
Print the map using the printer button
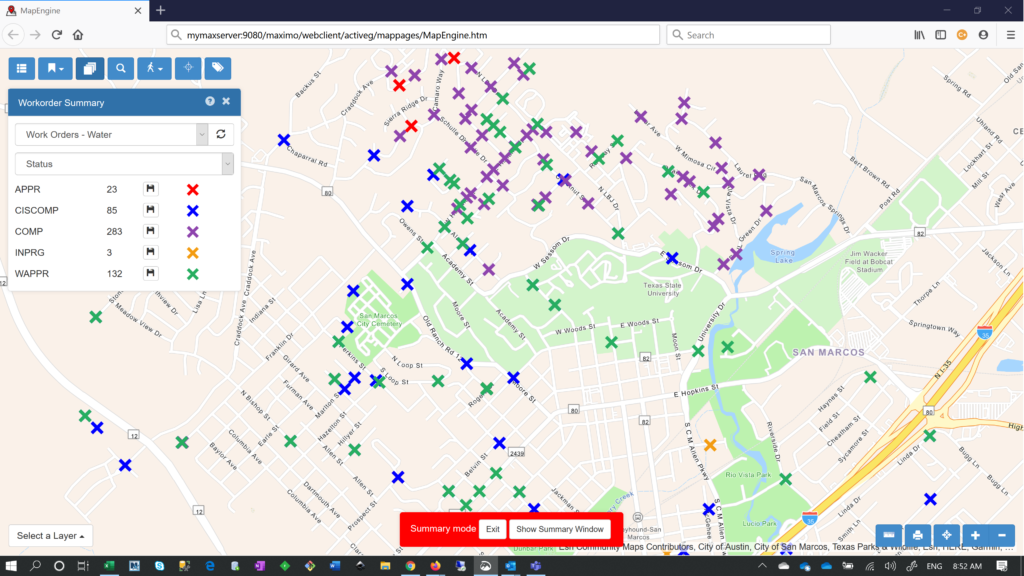click(917, 535)
